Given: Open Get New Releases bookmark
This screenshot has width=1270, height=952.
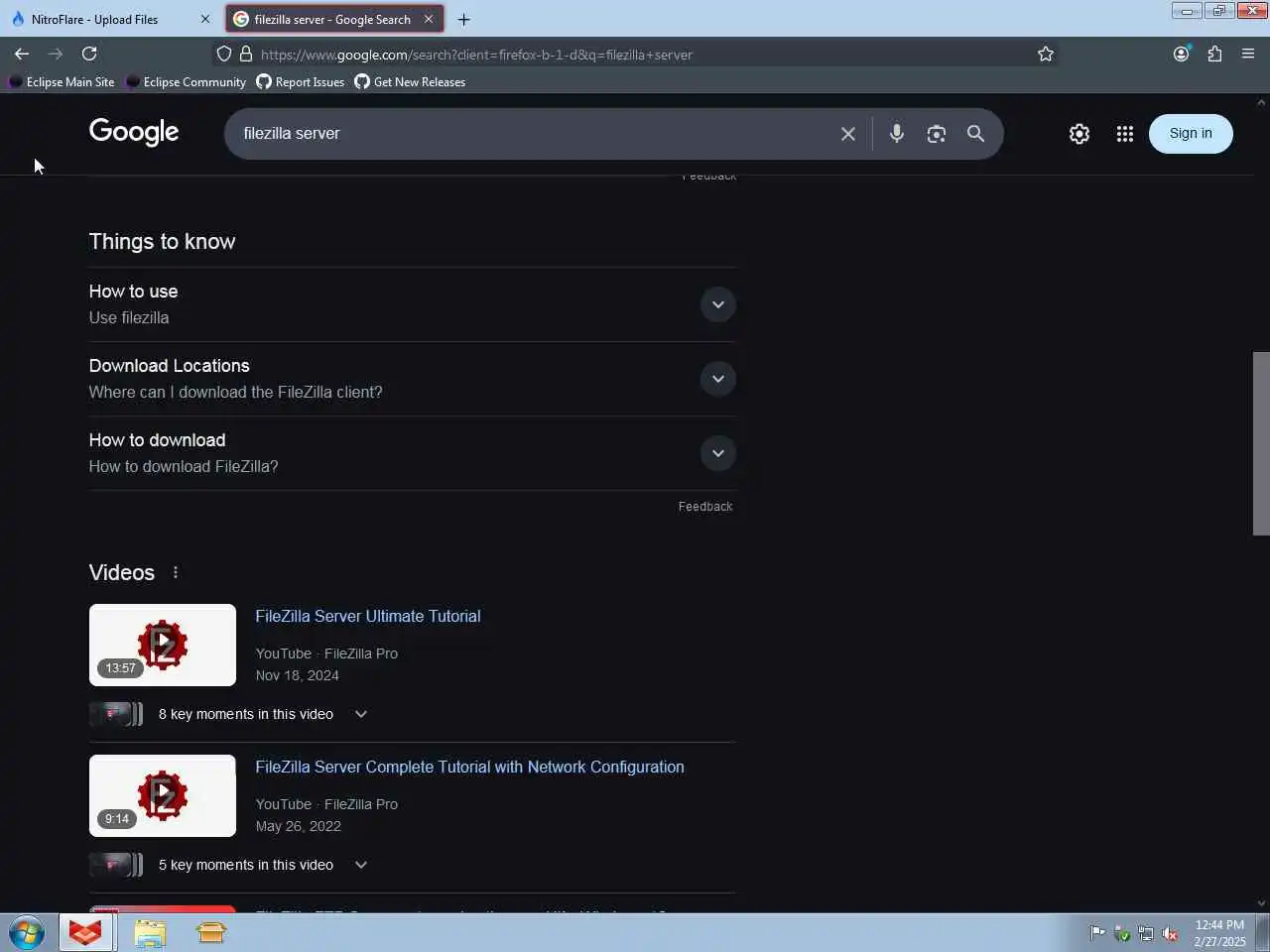Looking at the screenshot, I should pyautogui.click(x=410, y=82).
